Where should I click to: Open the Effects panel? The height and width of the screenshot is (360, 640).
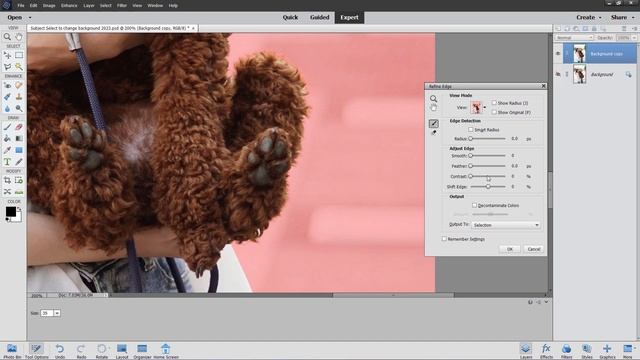tap(546, 351)
